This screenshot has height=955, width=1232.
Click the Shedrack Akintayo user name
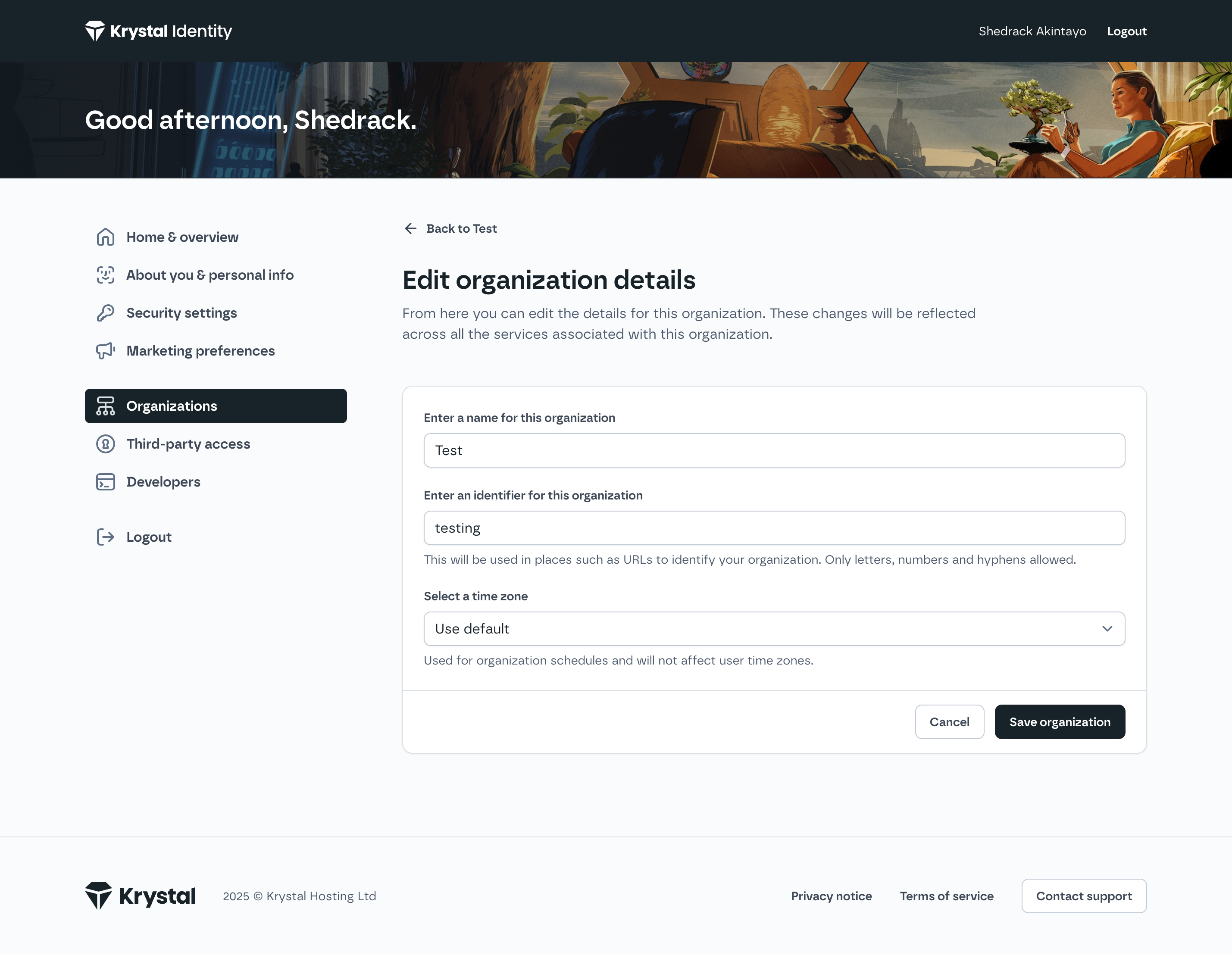pos(1032,31)
